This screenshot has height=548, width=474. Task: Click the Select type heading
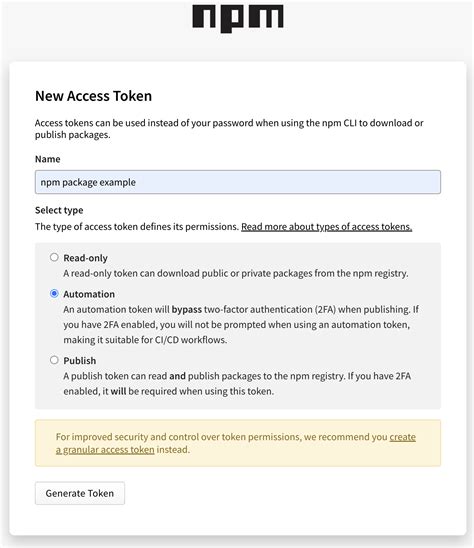[x=59, y=210]
